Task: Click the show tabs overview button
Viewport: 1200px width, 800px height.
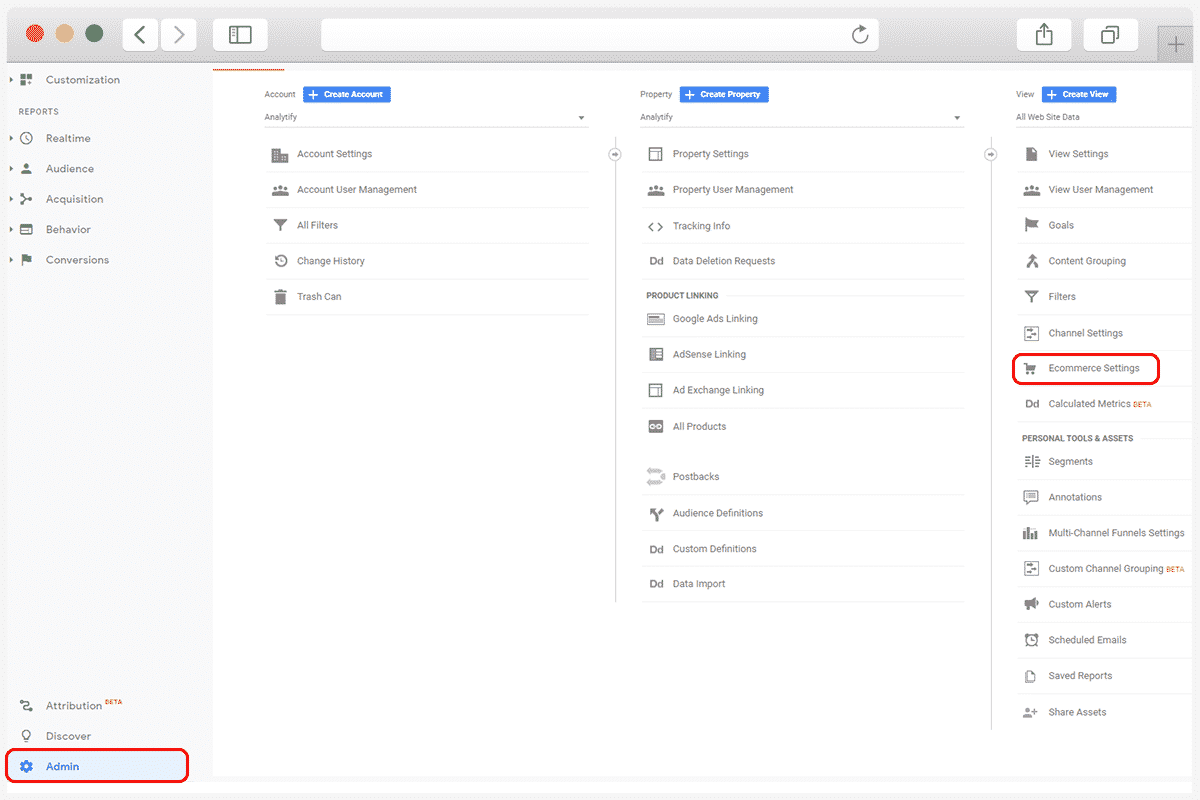Action: point(1110,35)
